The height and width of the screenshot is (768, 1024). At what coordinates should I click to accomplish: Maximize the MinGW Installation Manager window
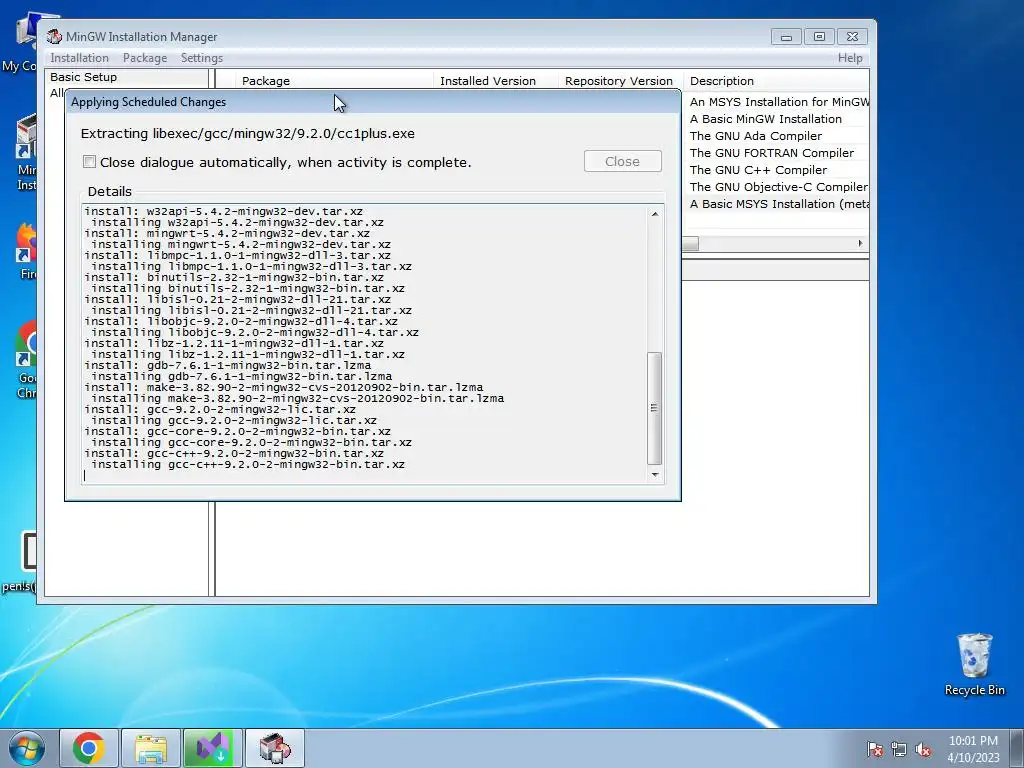coord(819,37)
